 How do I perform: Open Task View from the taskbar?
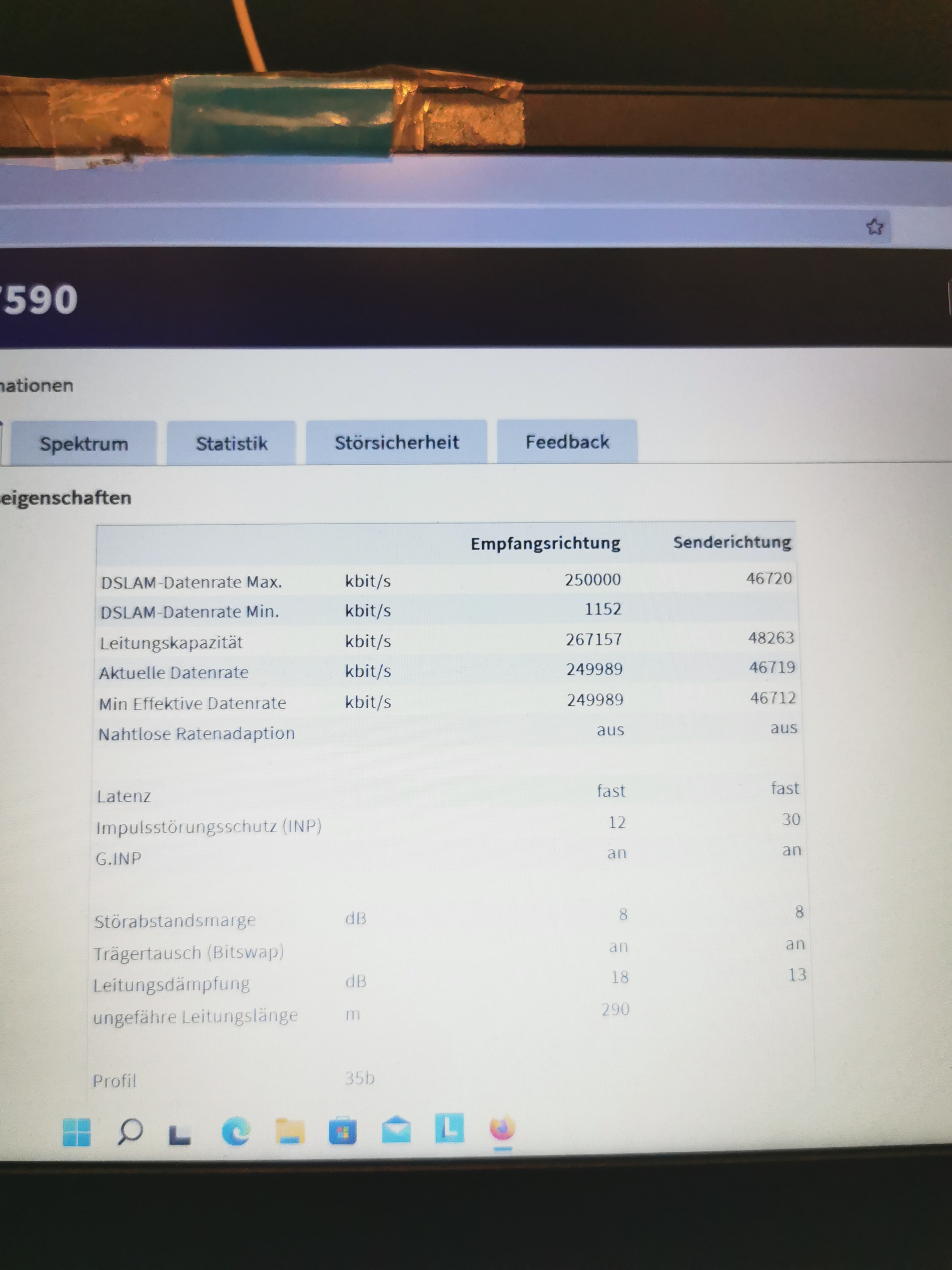pos(180,1134)
